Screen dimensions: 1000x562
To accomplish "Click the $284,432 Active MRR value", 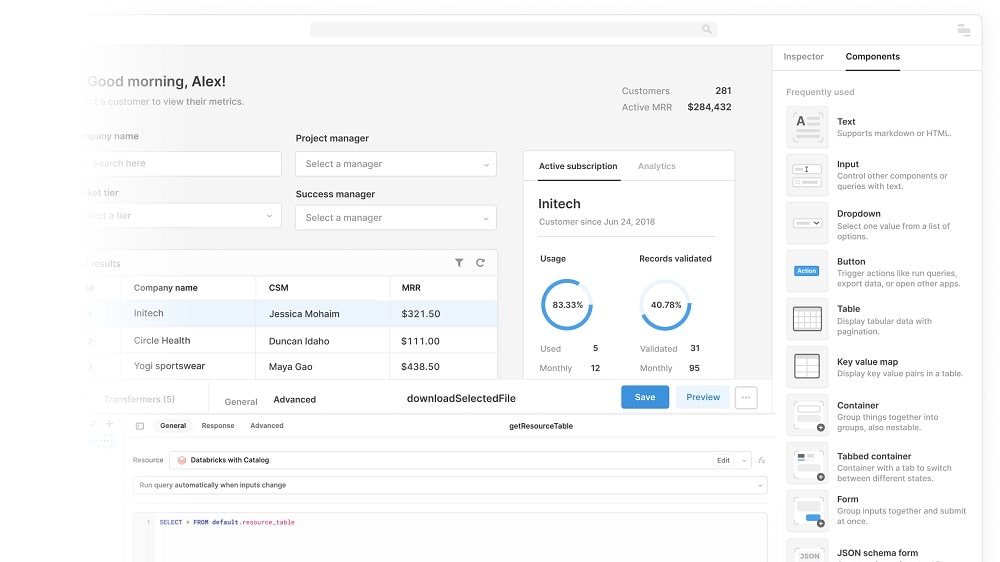I will 709,107.
